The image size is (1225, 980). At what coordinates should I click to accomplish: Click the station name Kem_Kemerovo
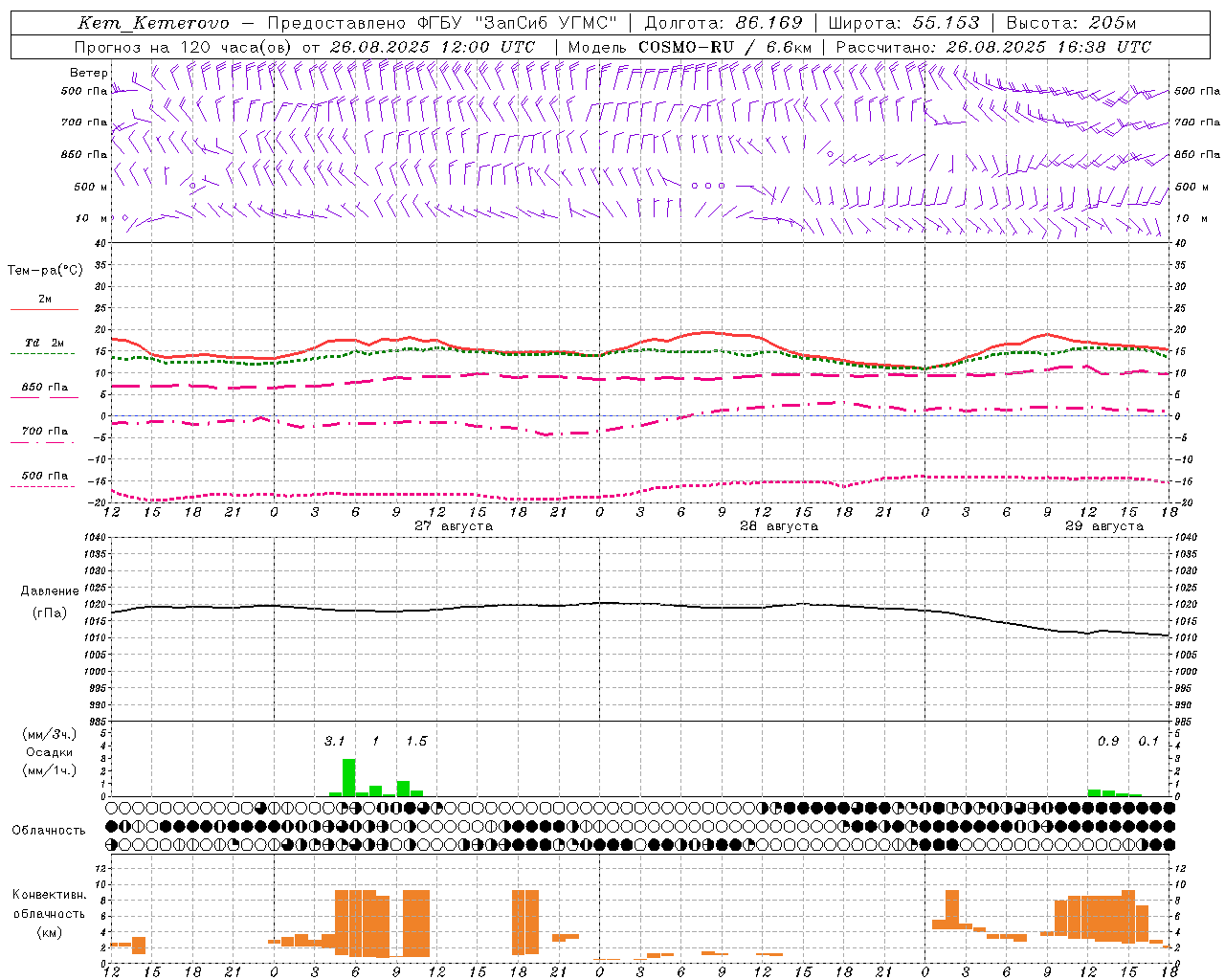click(x=152, y=23)
